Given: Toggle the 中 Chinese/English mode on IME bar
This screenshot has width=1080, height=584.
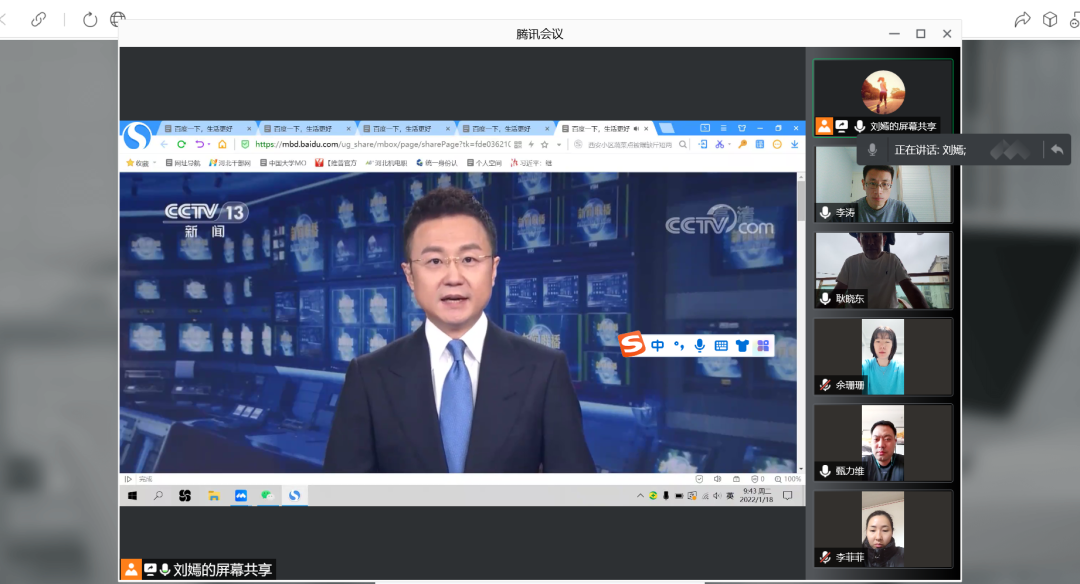Looking at the screenshot, I should [658, 346].
